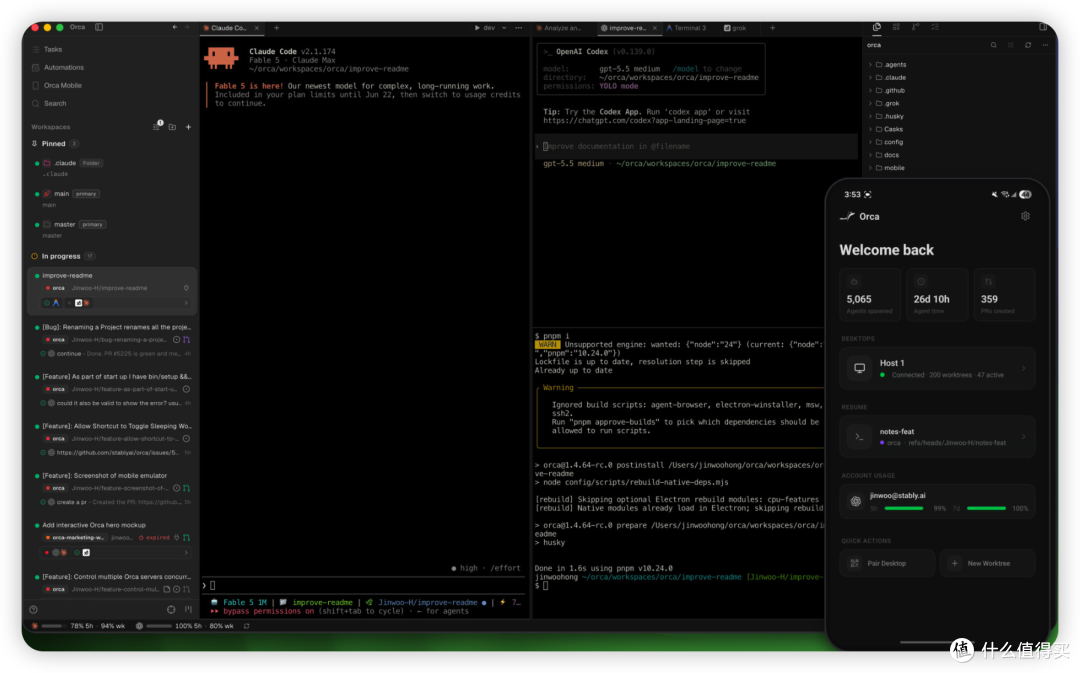
Task: Click New Worktree quick action
Action: click(x=988, y=563)
